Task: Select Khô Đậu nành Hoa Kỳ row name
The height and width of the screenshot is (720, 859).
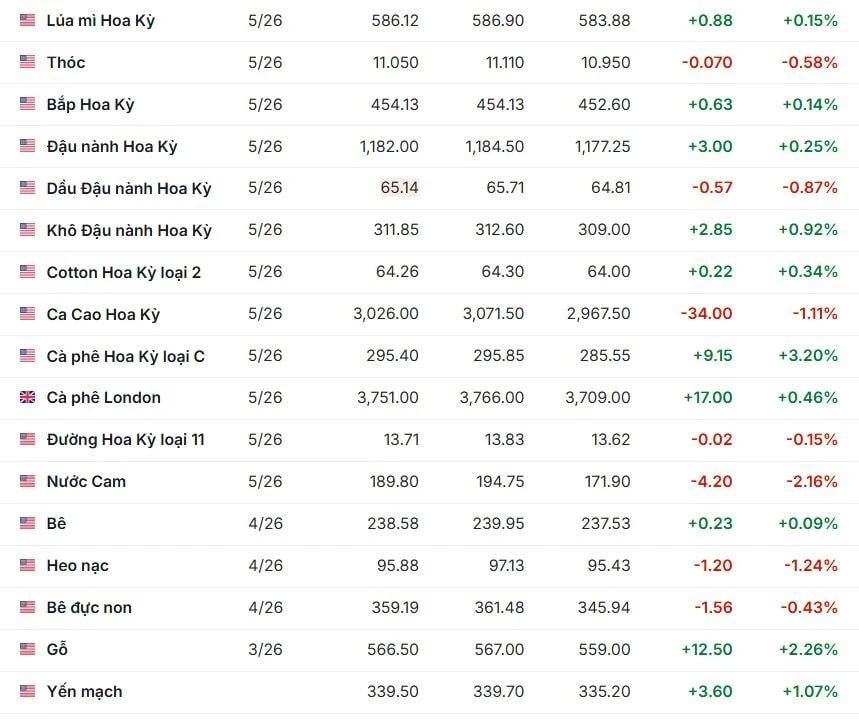Action: [x=129, y=230]
